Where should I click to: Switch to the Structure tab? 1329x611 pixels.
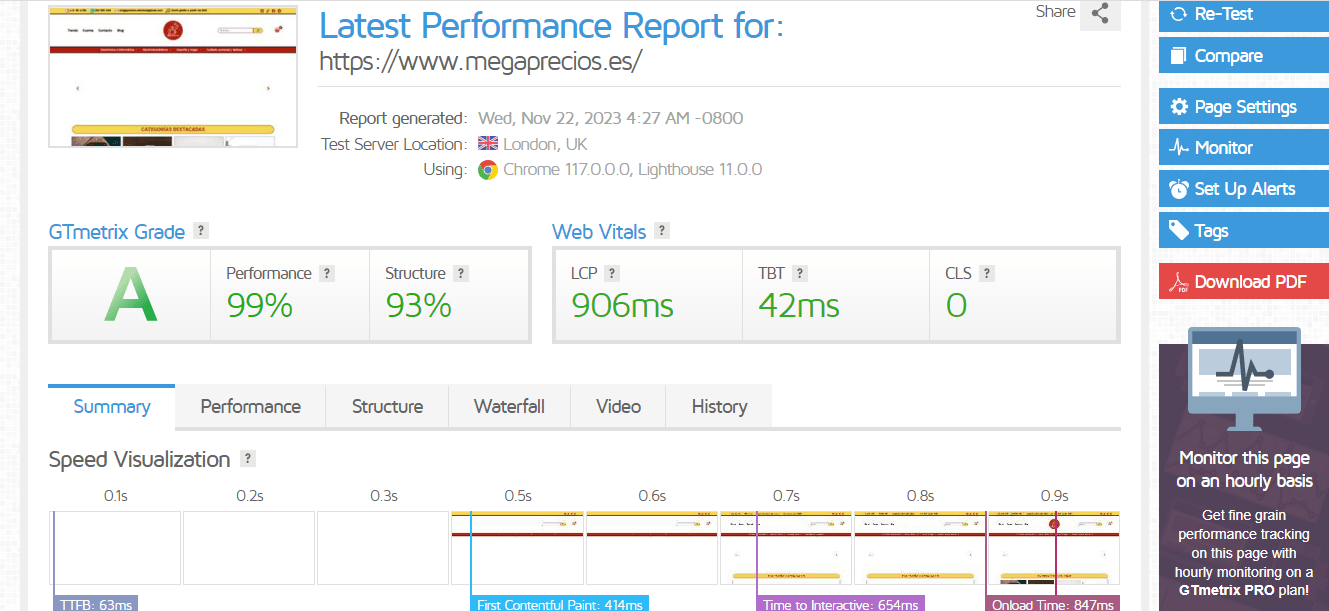tap(387, 406)
